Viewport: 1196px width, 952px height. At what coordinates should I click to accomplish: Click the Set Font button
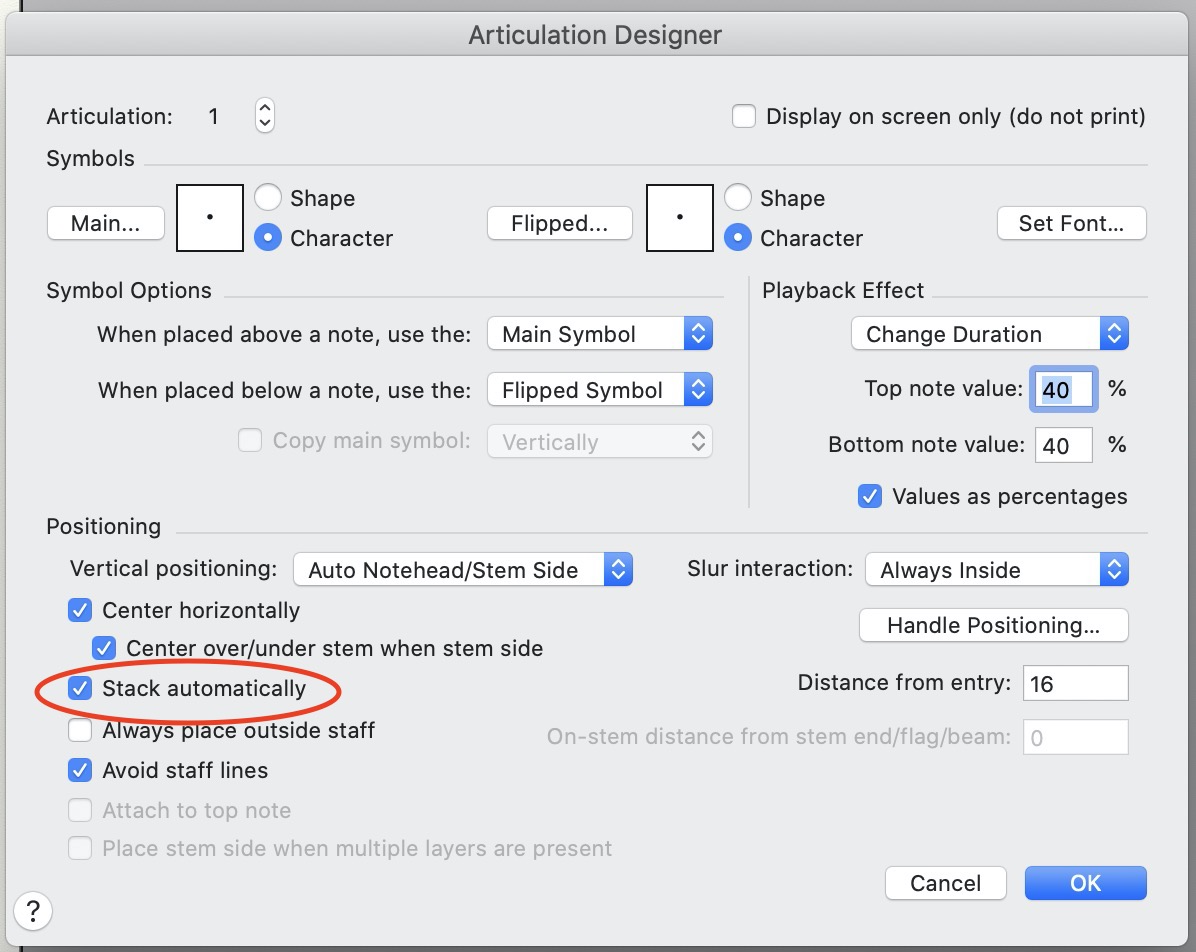point(1071,224)
